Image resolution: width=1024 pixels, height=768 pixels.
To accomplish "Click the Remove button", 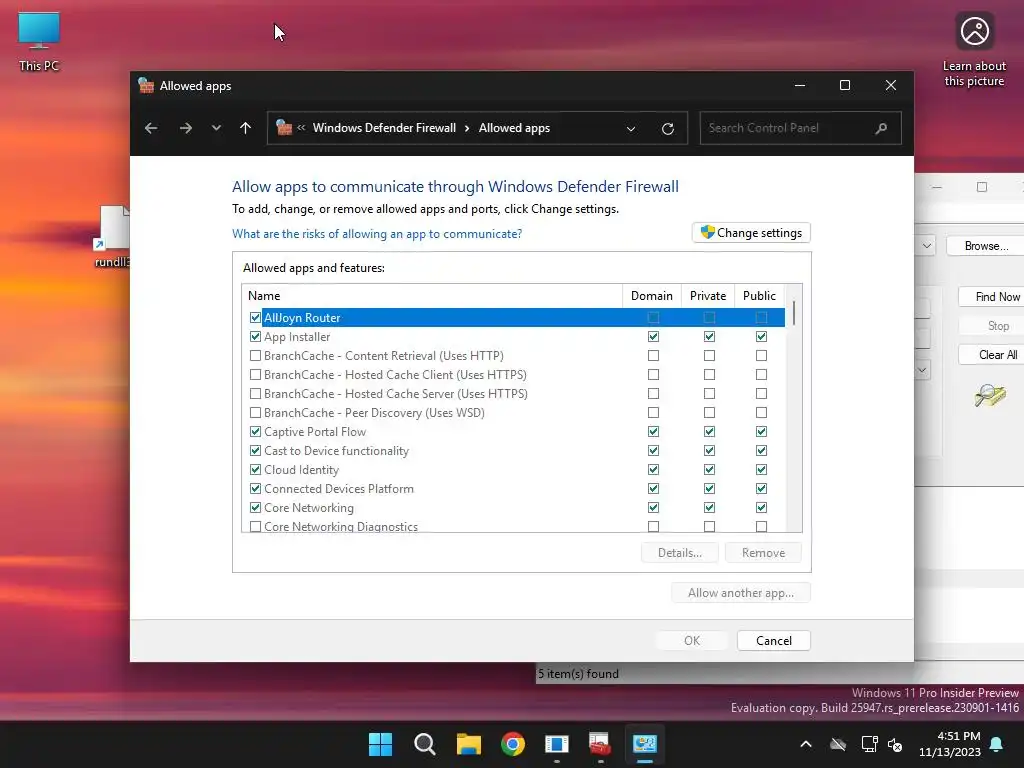I will click(x=763, y=553).
